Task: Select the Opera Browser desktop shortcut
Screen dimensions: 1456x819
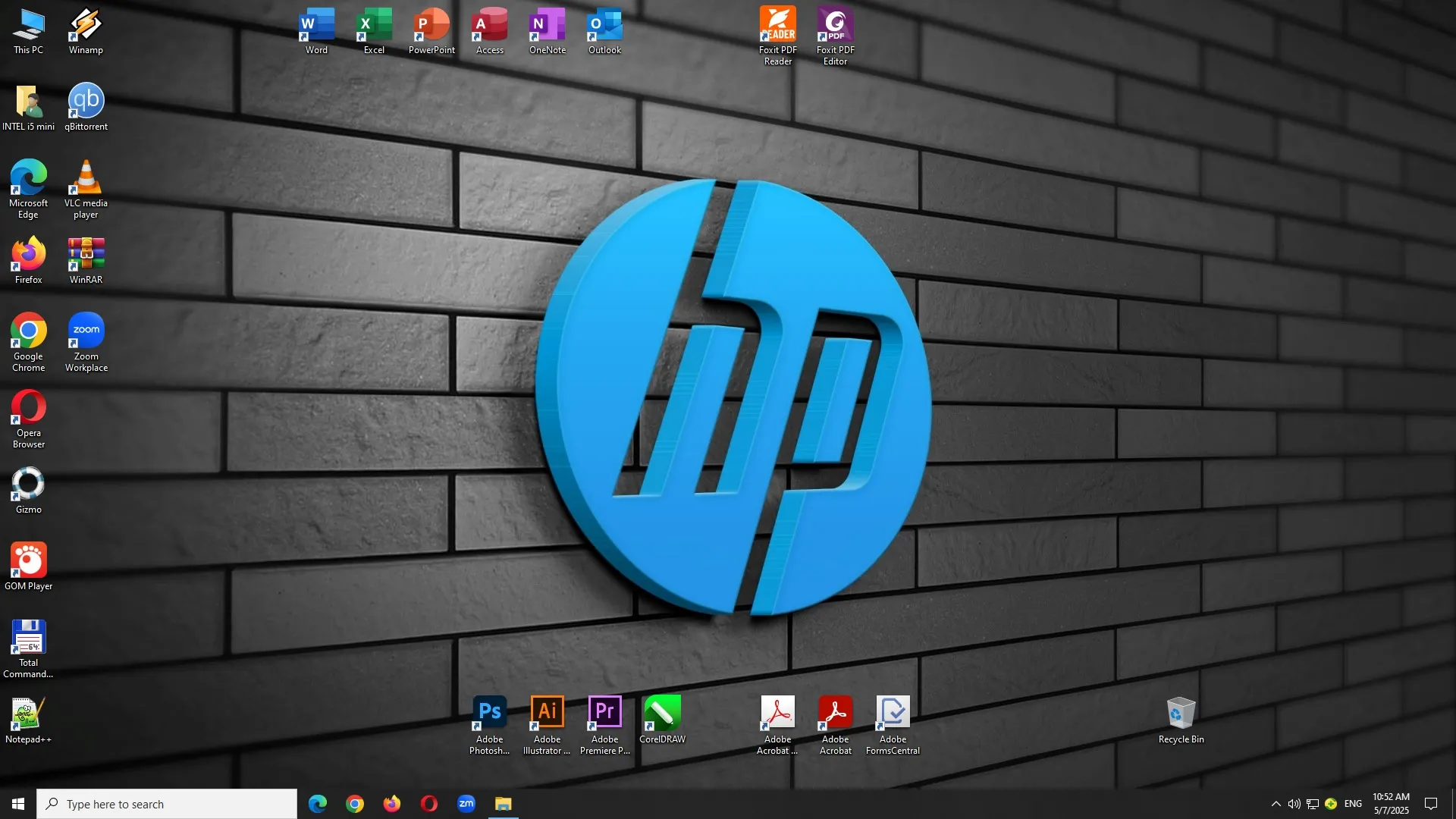Action: tap(29, 419)
